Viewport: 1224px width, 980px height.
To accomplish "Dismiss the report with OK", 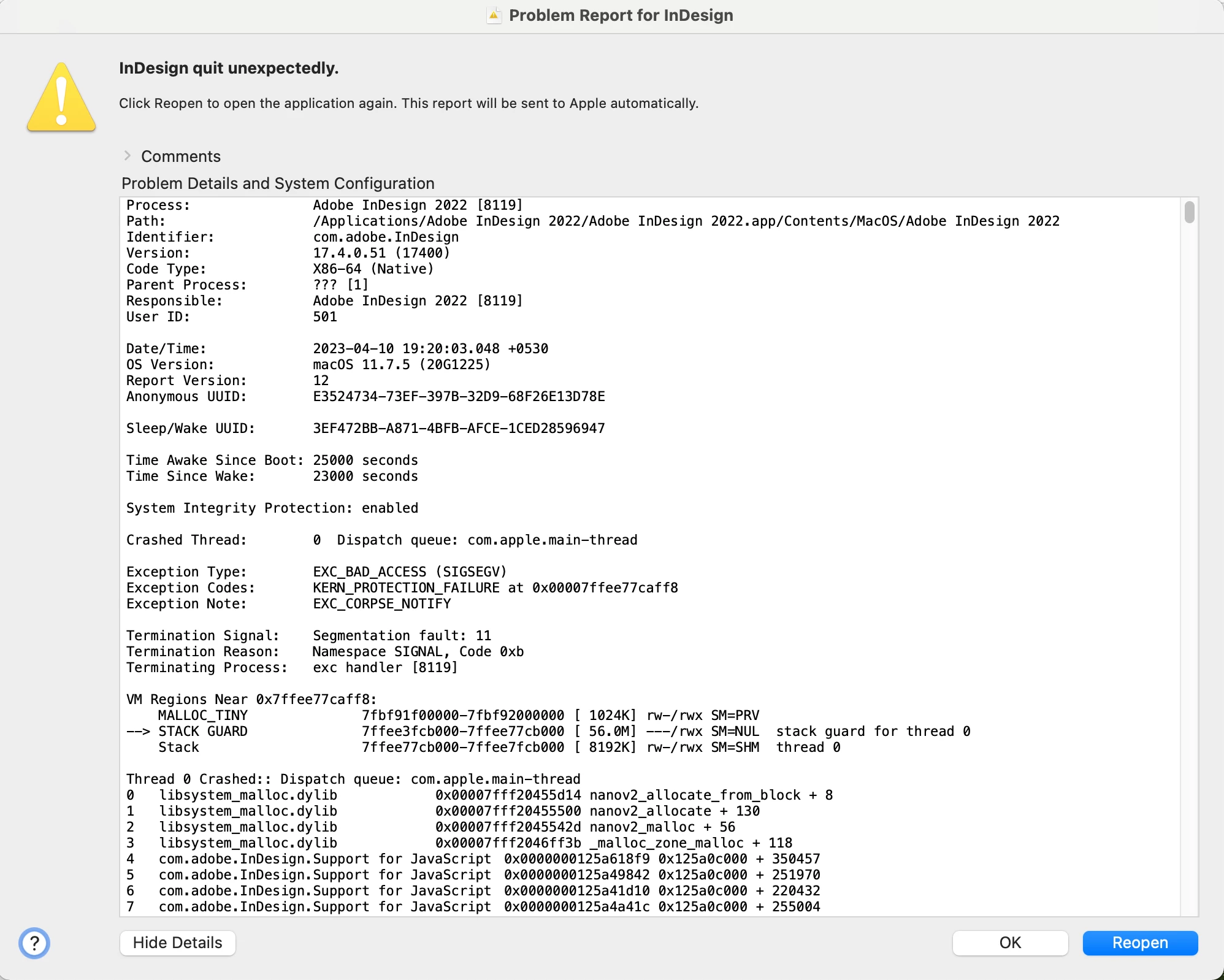I will 1009,943.
